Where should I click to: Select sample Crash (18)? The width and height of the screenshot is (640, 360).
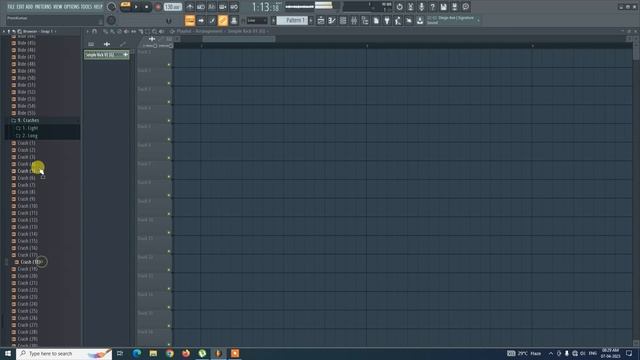pyautogui.click(x=30, y=262)
